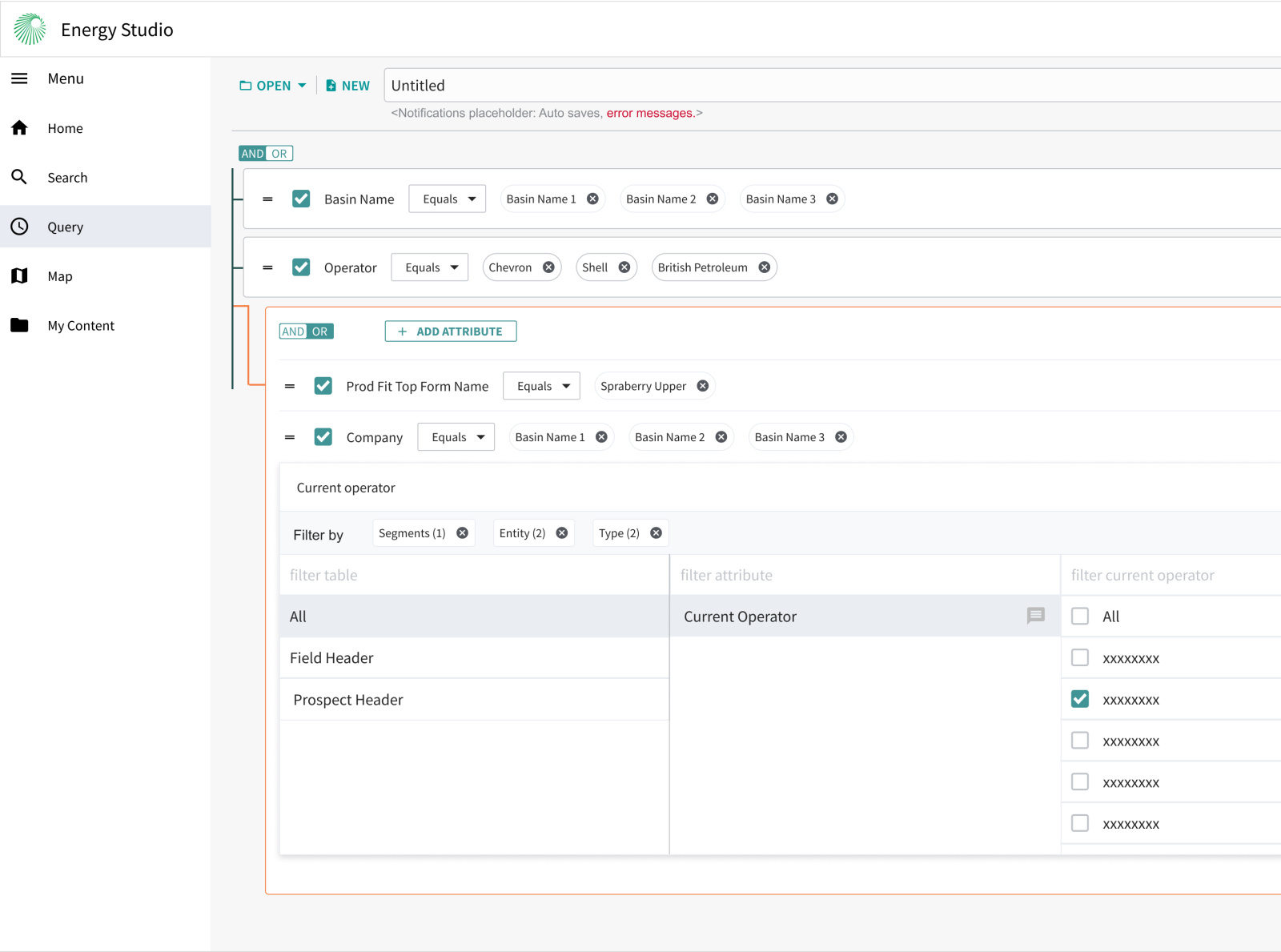Remove the British Petroleum chip
Viewport: 1281px width, 952px height.
765,267
